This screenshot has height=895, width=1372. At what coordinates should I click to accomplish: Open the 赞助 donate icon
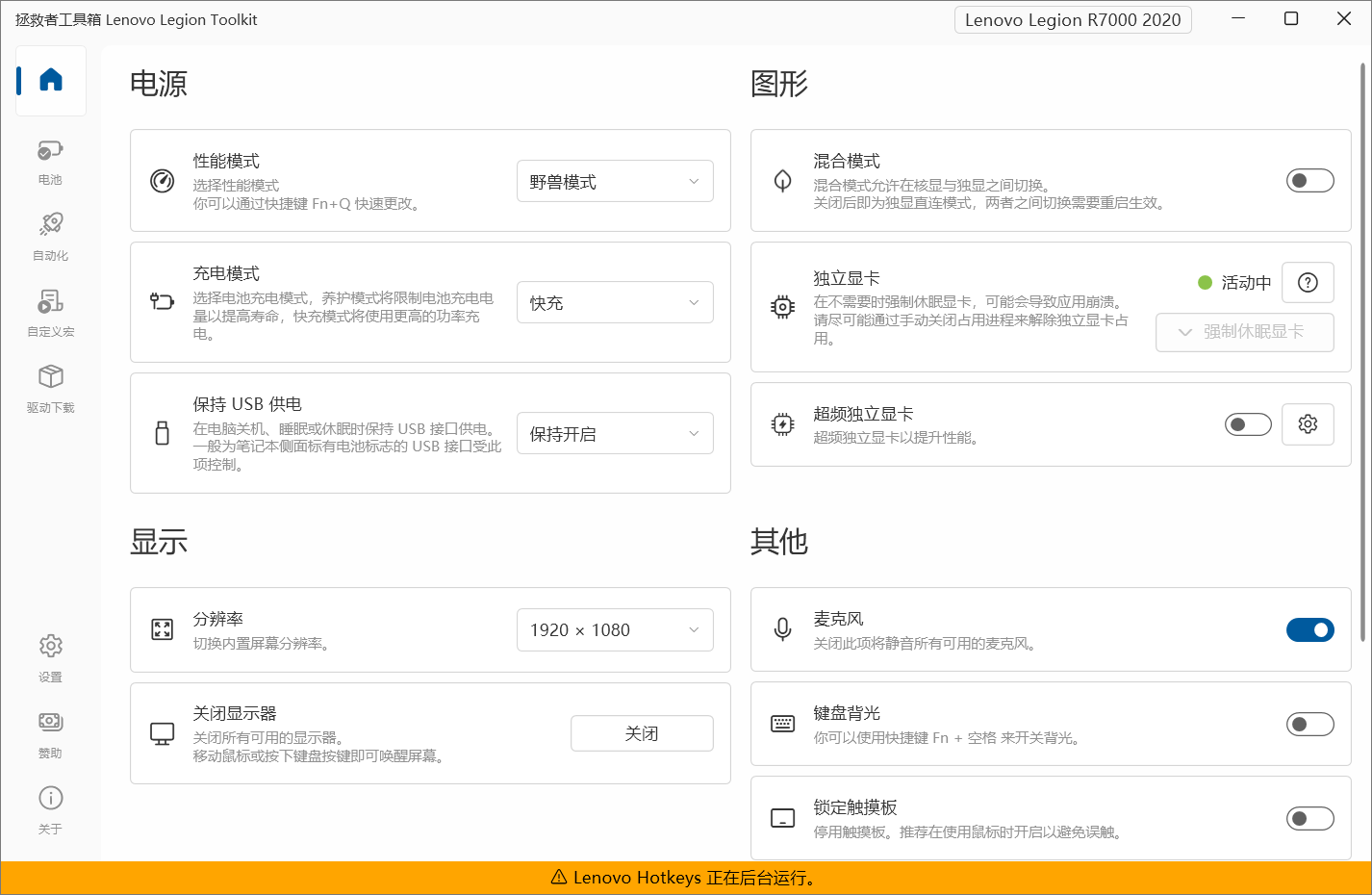tap(50, 722)
